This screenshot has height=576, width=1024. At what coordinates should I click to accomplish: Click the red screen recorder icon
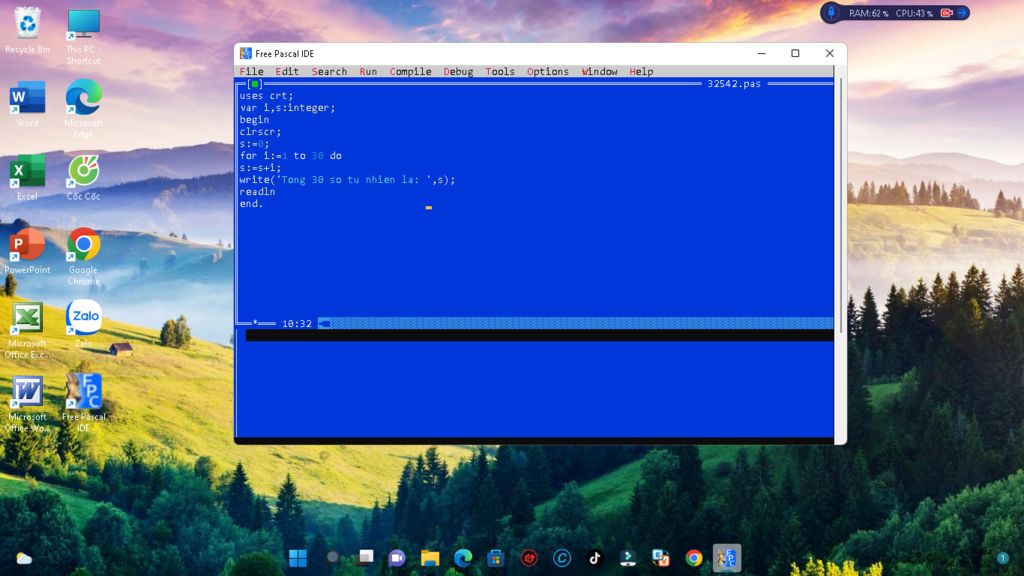[946, 13]
